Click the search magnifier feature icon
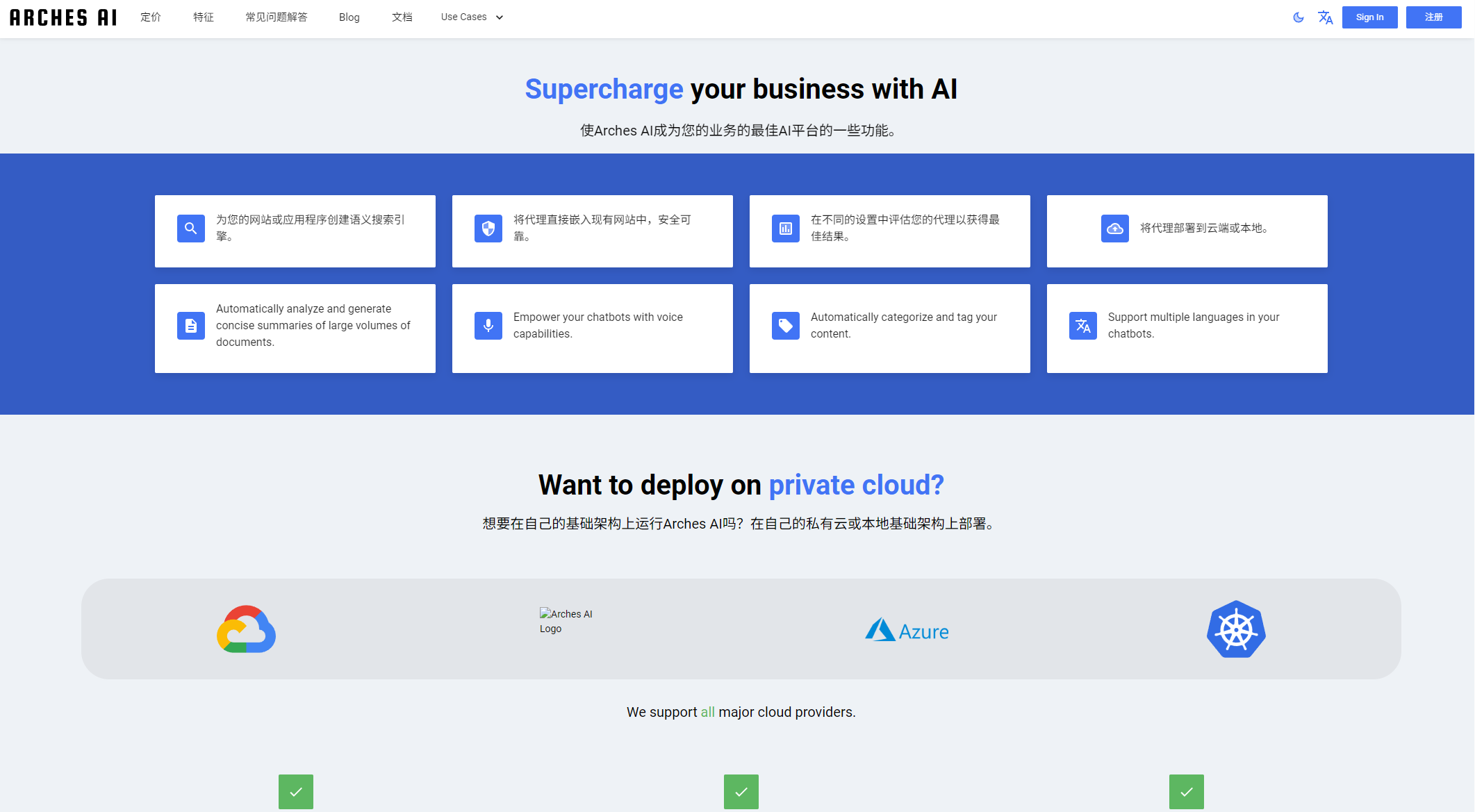This screenshot has height=812, width=1475. [x=190, y=229]
